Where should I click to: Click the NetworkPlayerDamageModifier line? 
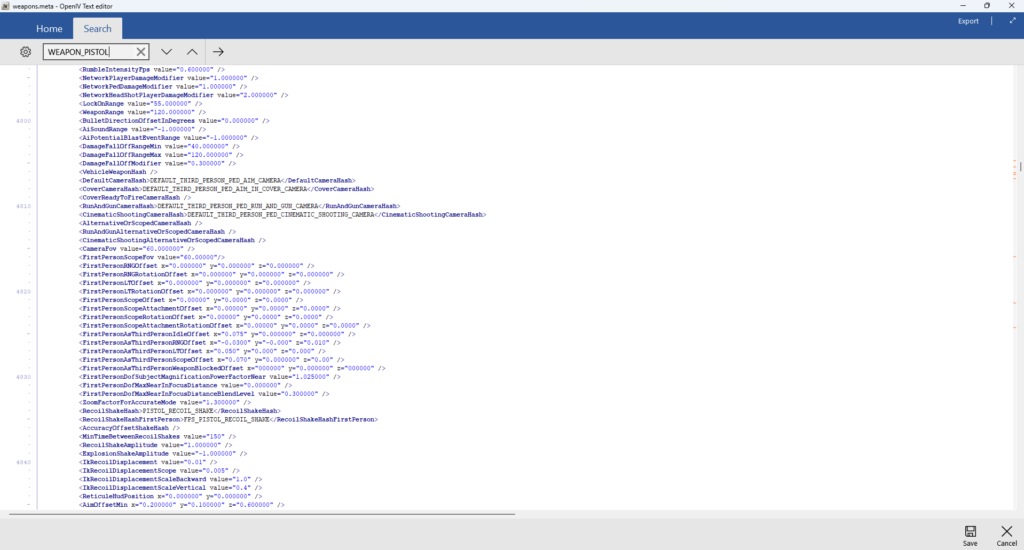tap(168, 78)
